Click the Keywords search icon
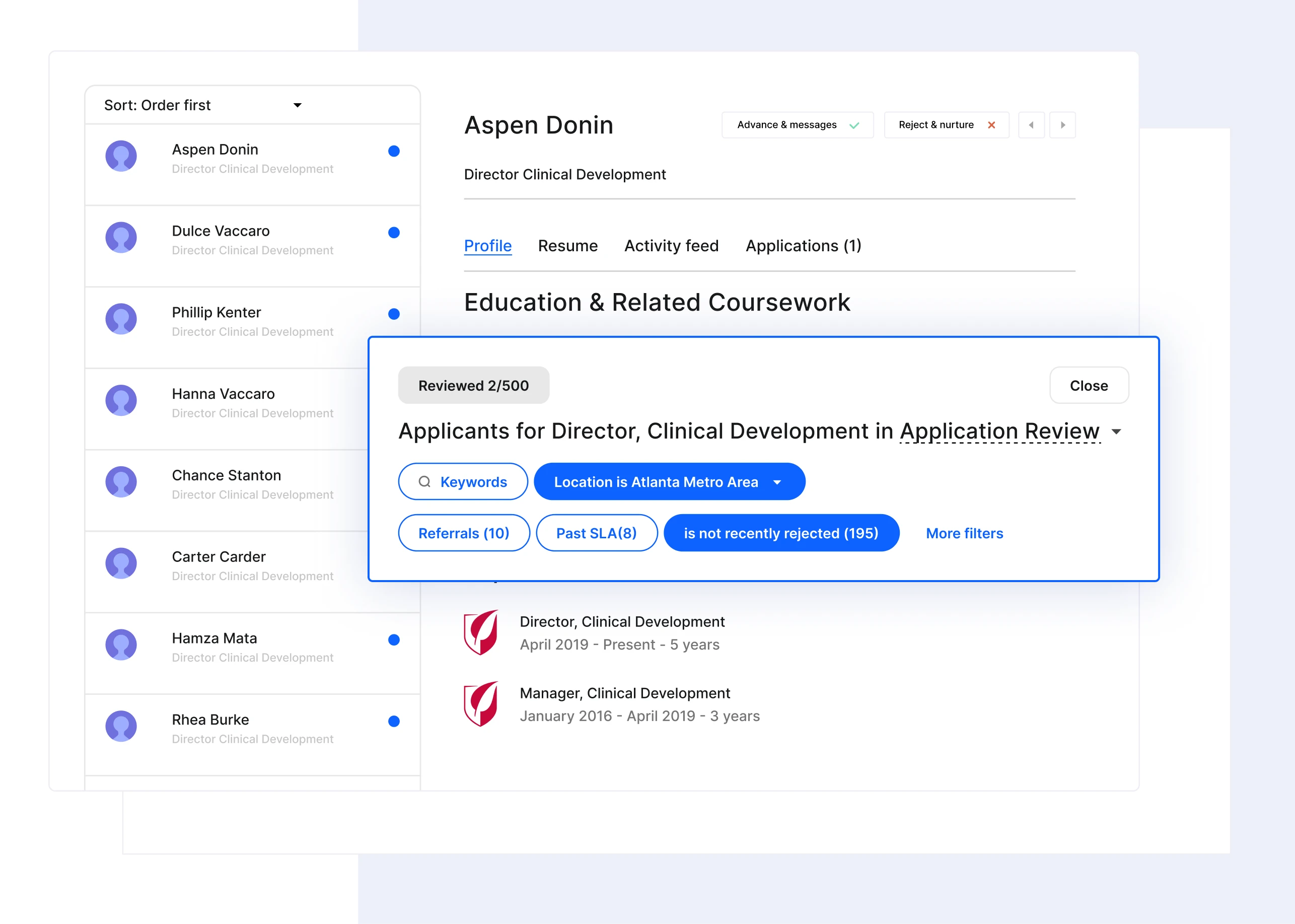 coord(425,481)
